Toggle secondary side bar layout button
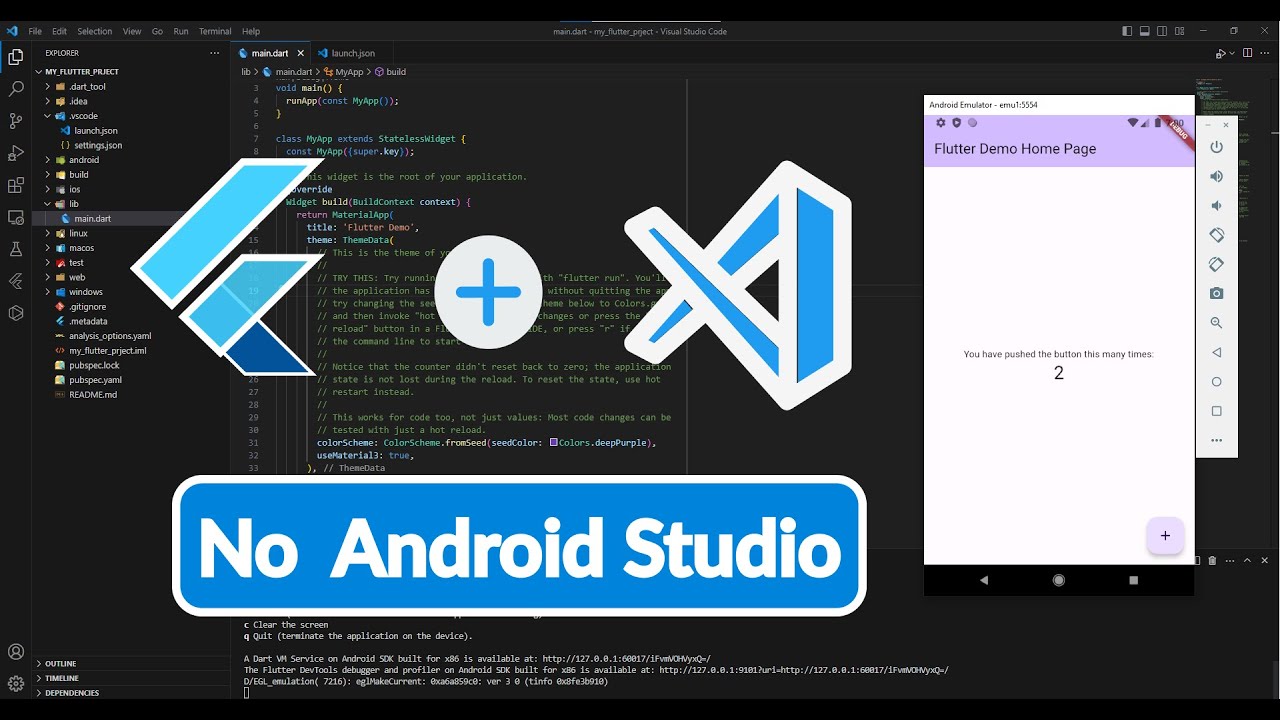The width and height of the screenshot is (1280, 720). 1163,31
